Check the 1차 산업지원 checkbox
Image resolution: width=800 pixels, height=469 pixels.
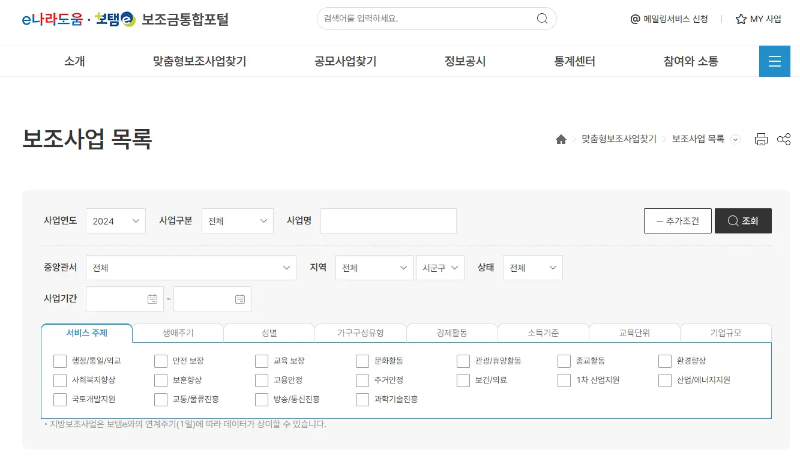(x=564, y=380)
